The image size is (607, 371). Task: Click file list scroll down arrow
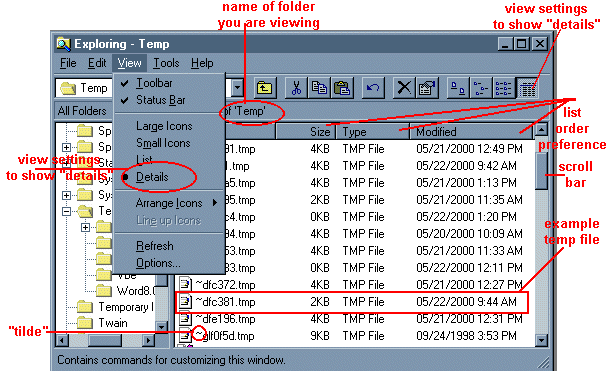(x=541, y=340)
